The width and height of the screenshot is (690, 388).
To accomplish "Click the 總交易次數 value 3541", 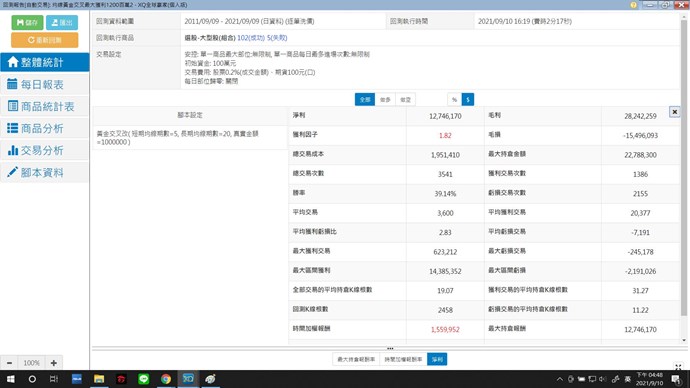I will 445,174.
